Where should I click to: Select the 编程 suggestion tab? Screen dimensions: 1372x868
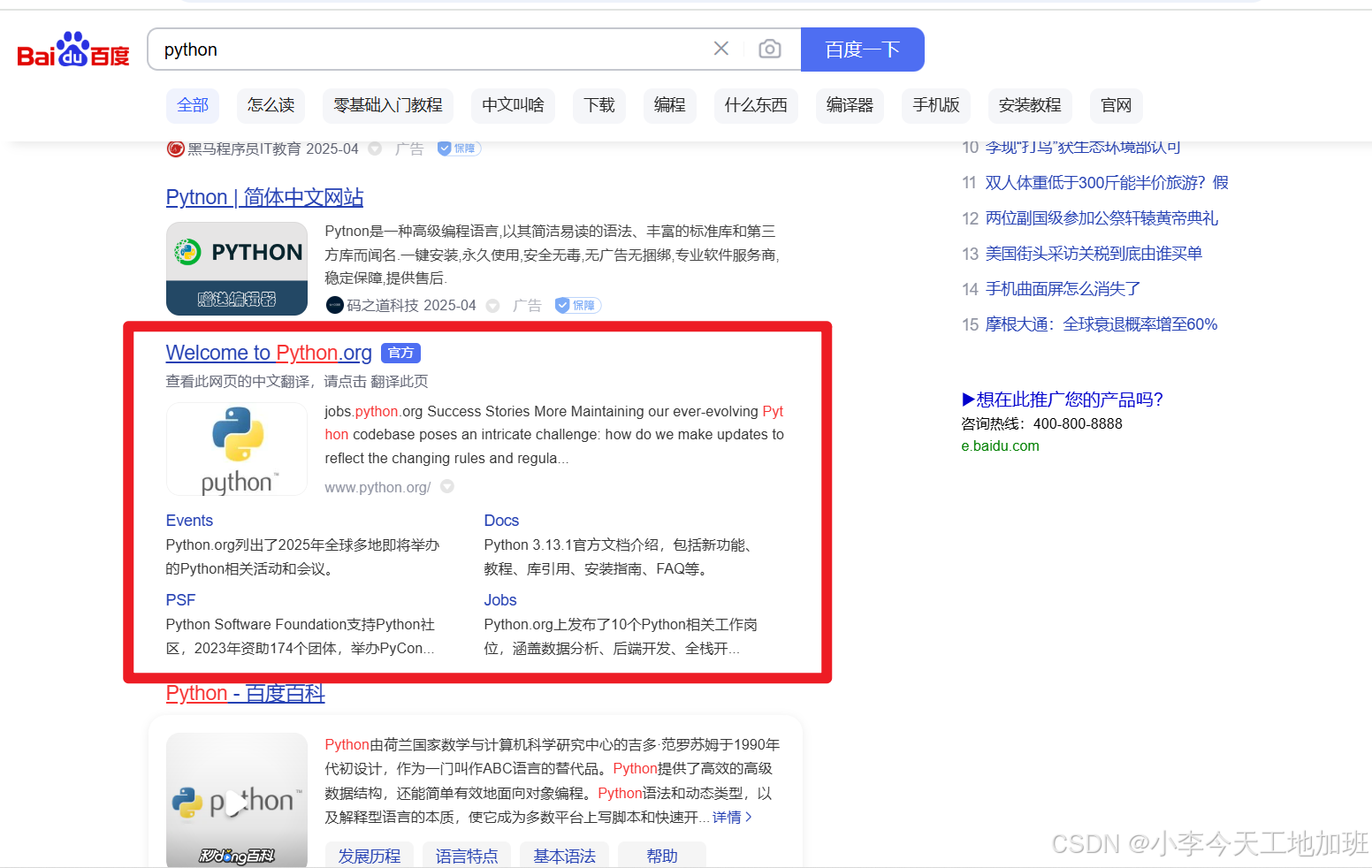670,105
